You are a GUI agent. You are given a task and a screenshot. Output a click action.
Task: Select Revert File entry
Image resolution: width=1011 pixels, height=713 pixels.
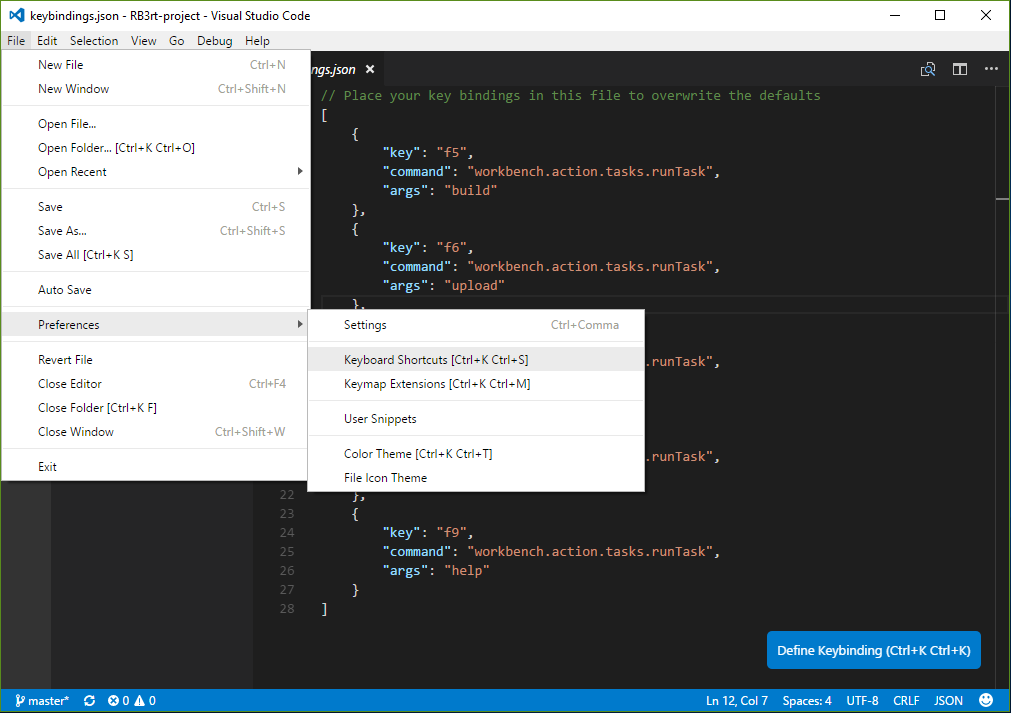coord(155,360)
